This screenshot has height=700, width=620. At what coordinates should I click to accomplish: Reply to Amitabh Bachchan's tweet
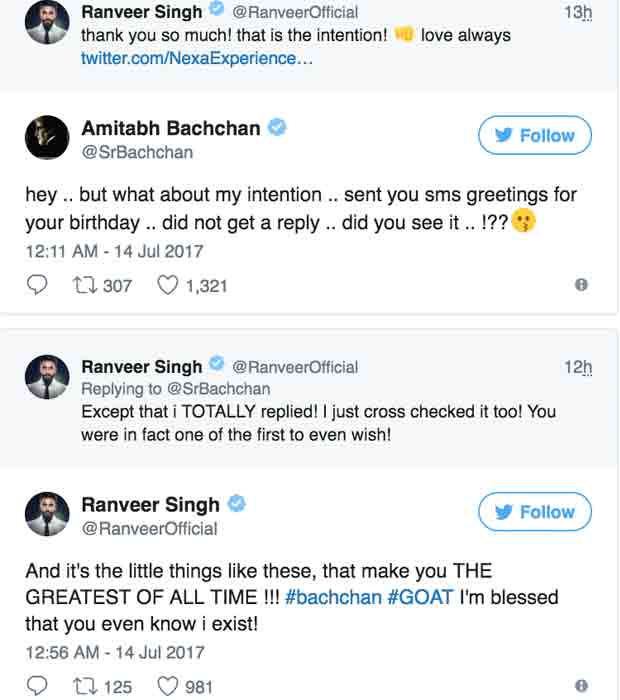click(x=36, y=285)
